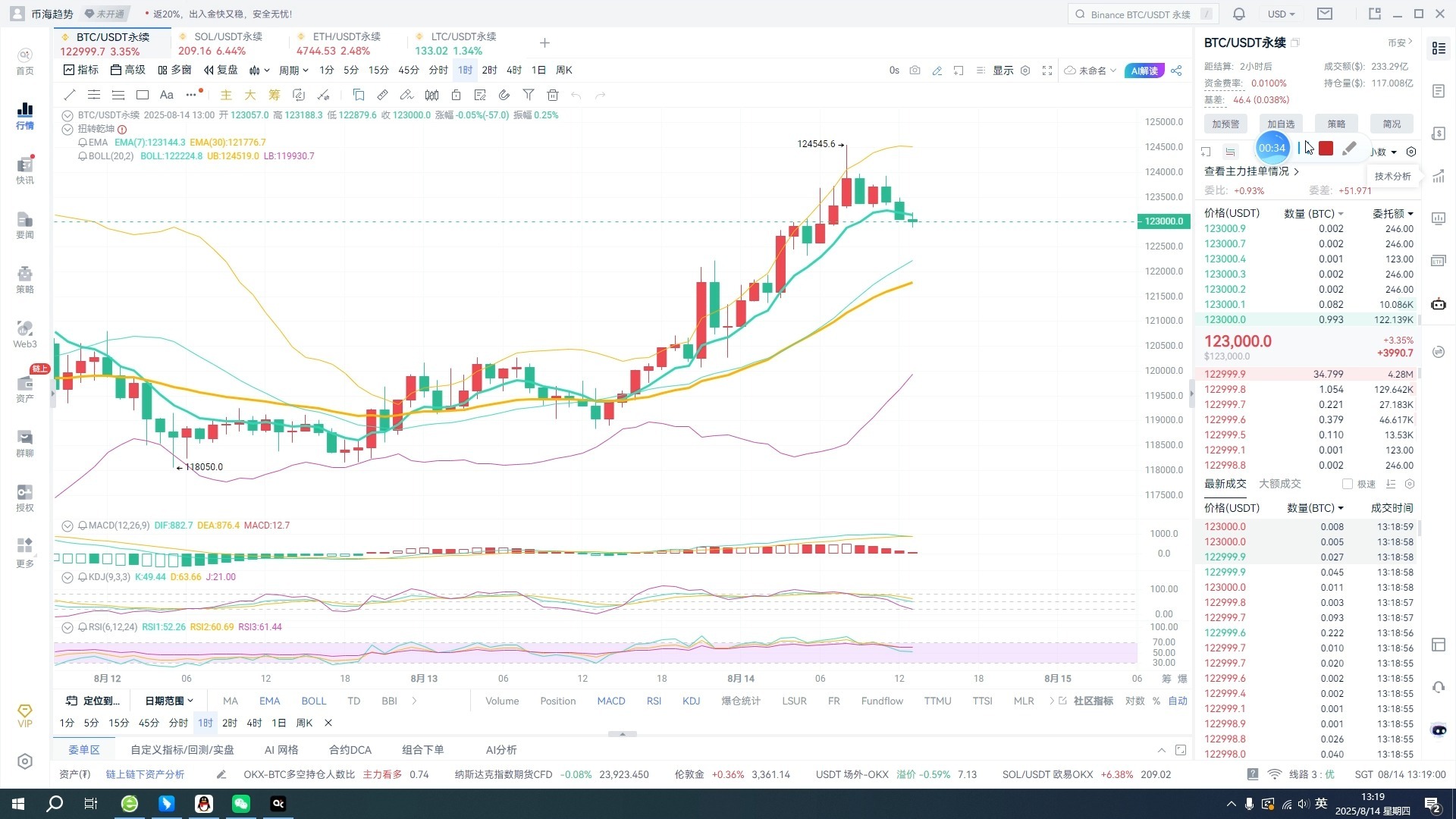Toggle the EMA indicator alert bell
This screenshot has width=1456, height=819.
(x=83, y=143)
